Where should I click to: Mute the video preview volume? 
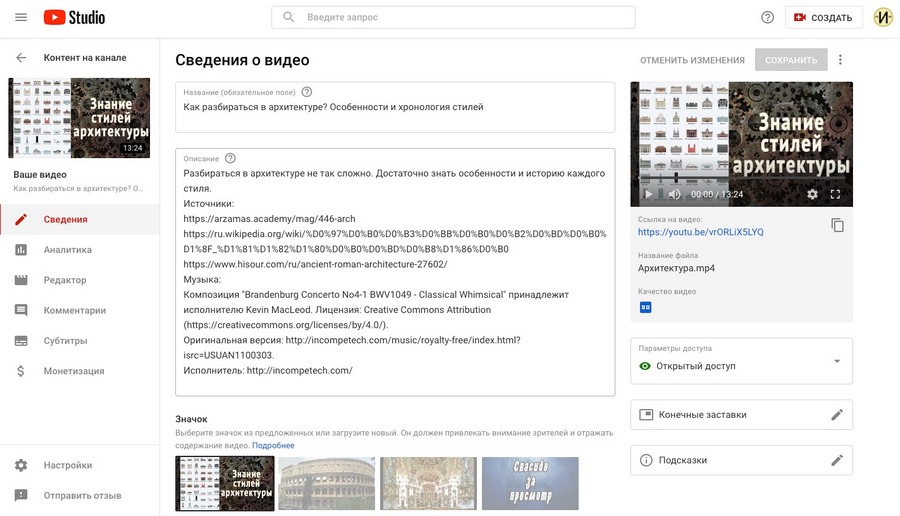coord(674,194)
